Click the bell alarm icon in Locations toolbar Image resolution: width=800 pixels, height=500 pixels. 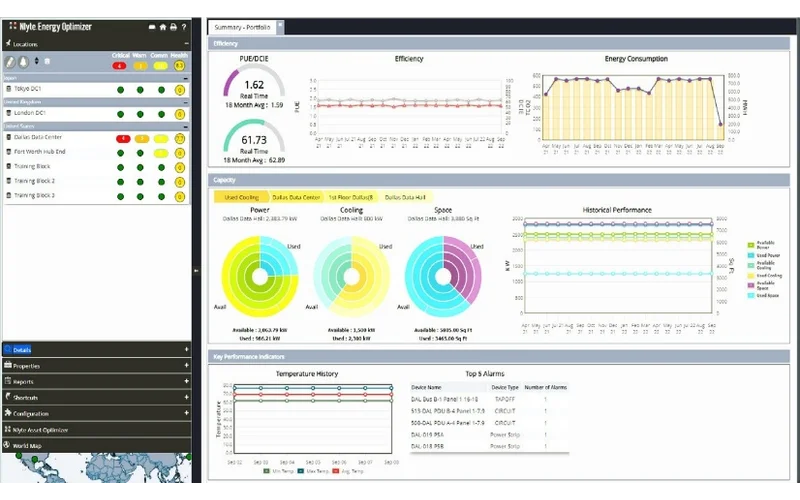pyautogui.click(x=23, y=62)
